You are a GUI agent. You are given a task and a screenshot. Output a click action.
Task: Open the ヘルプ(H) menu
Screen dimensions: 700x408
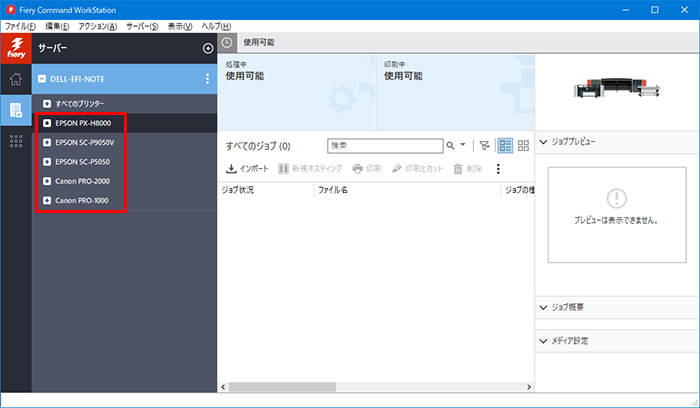pos(216,26)
